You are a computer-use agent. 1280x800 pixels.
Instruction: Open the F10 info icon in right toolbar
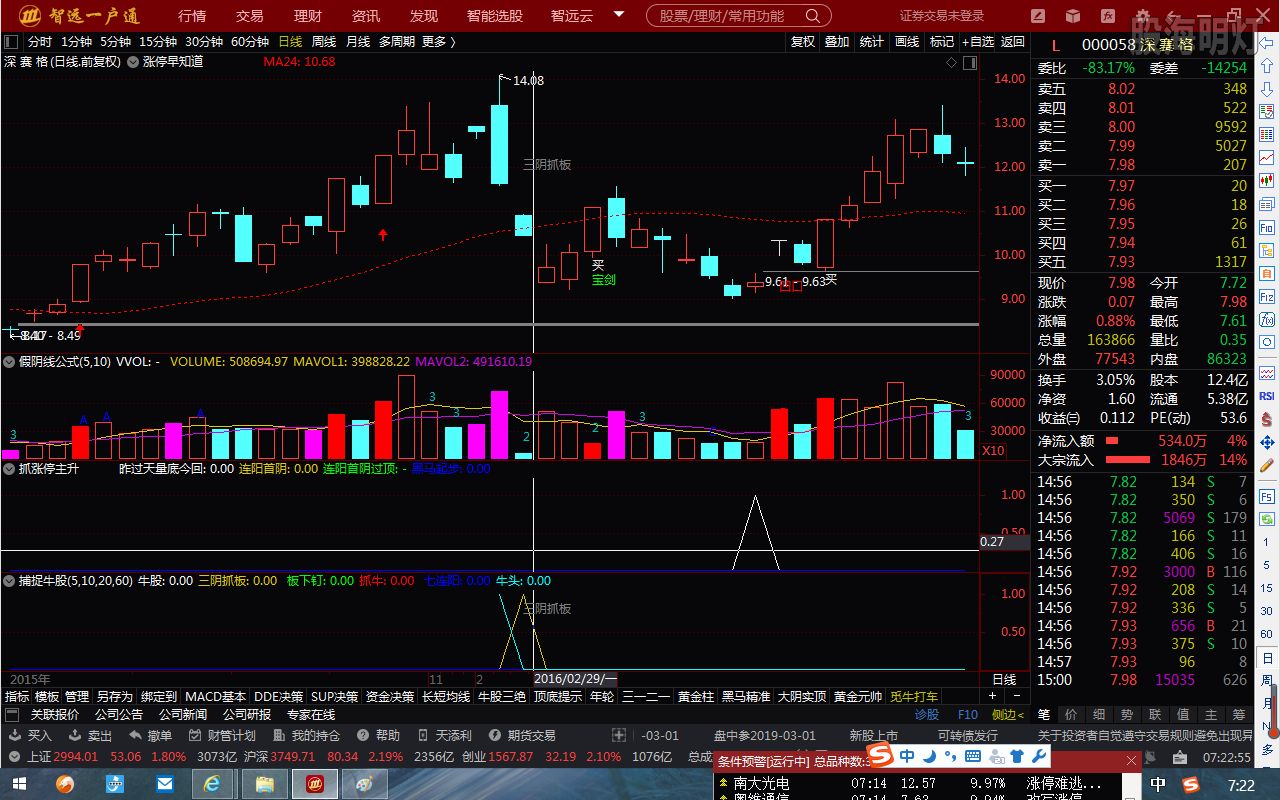1267,229
